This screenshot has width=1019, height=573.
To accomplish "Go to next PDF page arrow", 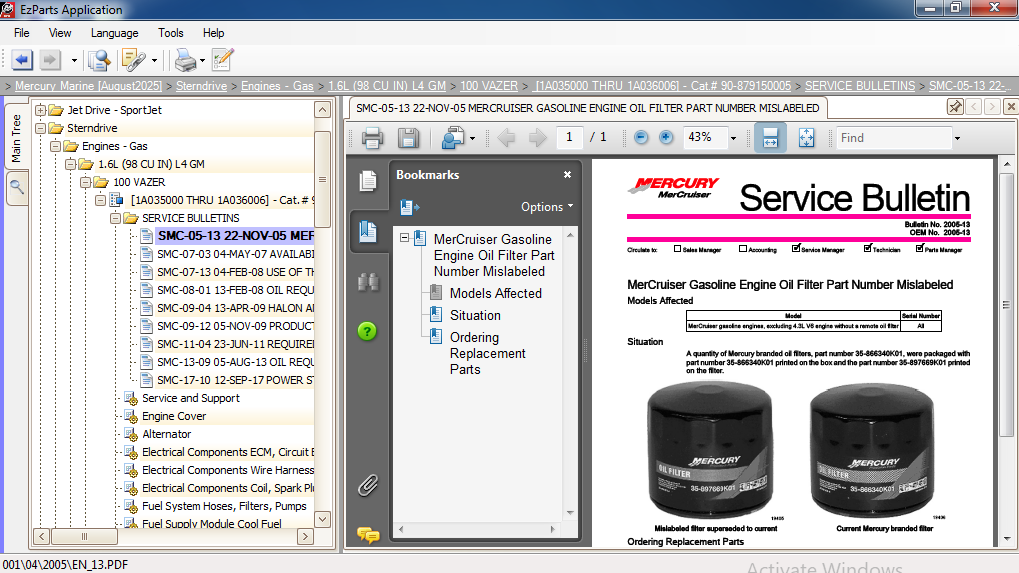I will pos(537,138).
